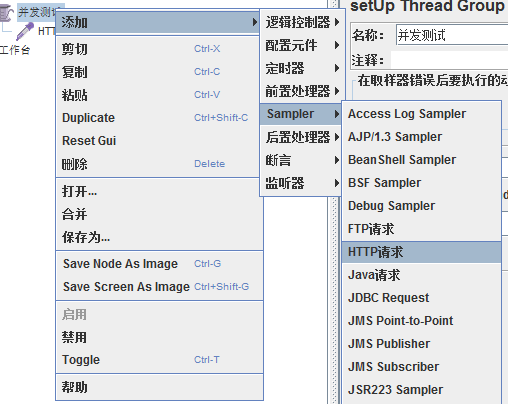Select the 工作台 node in the tree
The height and width of the screenshot is (404, 508).
pos(15,50)
